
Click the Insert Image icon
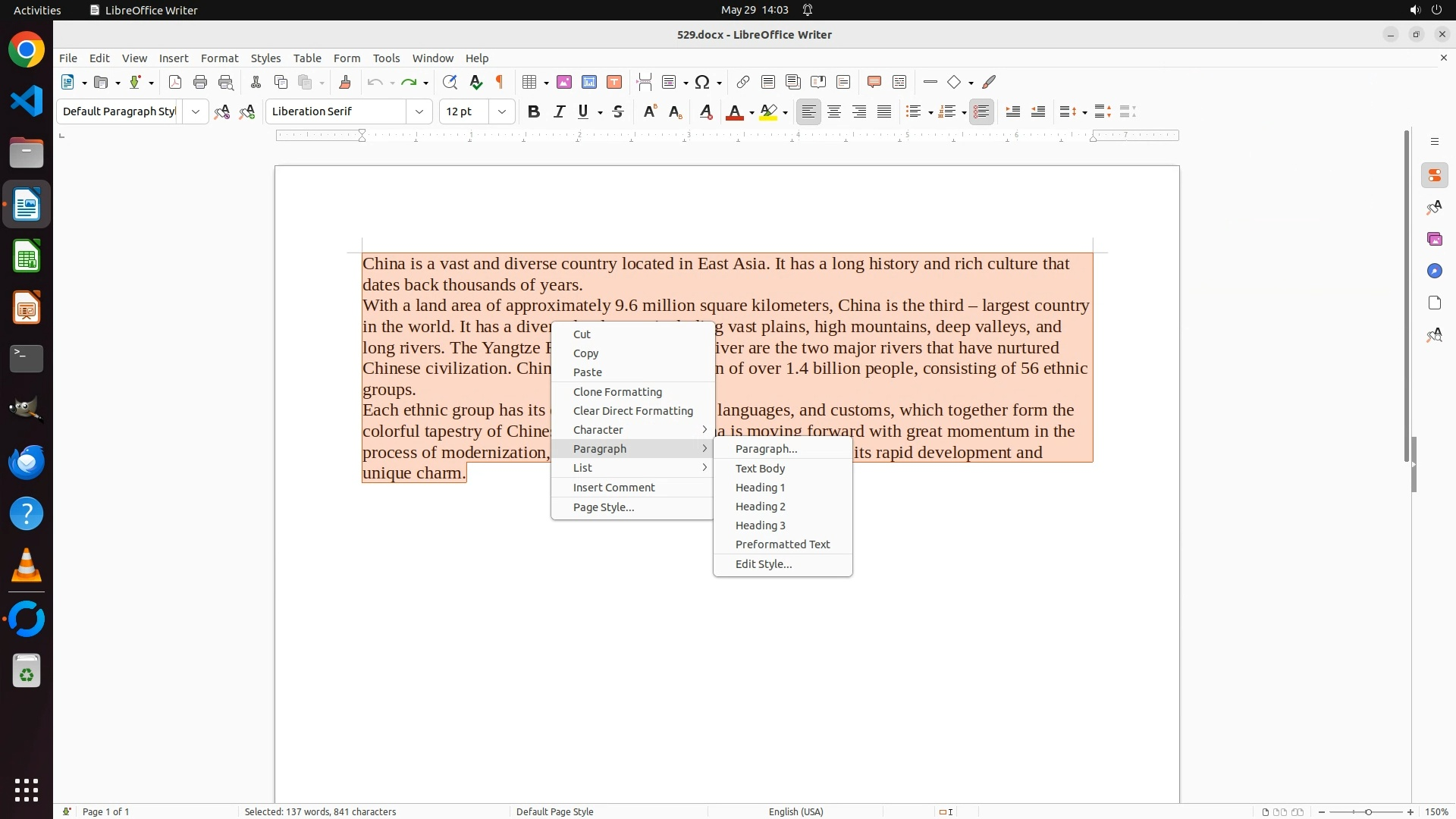[x=564, y=82]
